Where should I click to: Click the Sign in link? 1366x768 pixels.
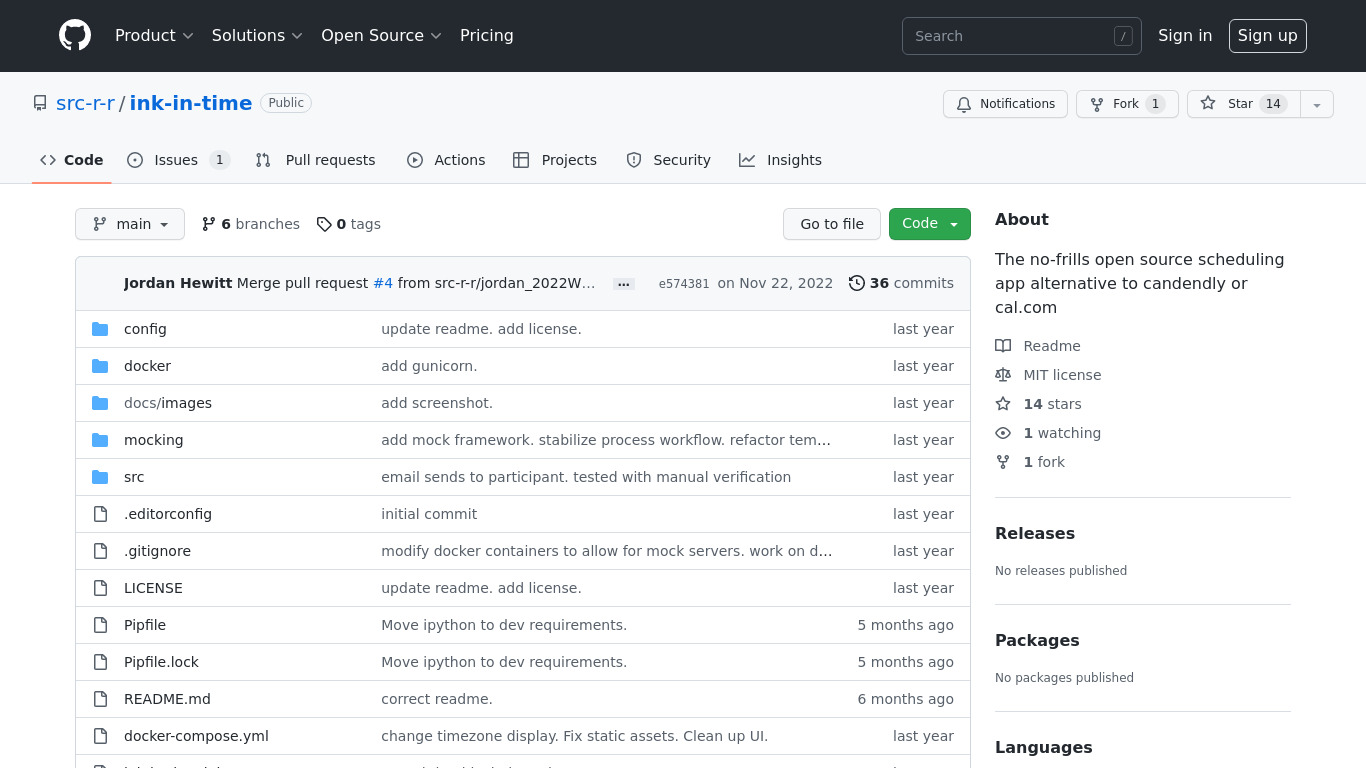tap(1185, 35)
